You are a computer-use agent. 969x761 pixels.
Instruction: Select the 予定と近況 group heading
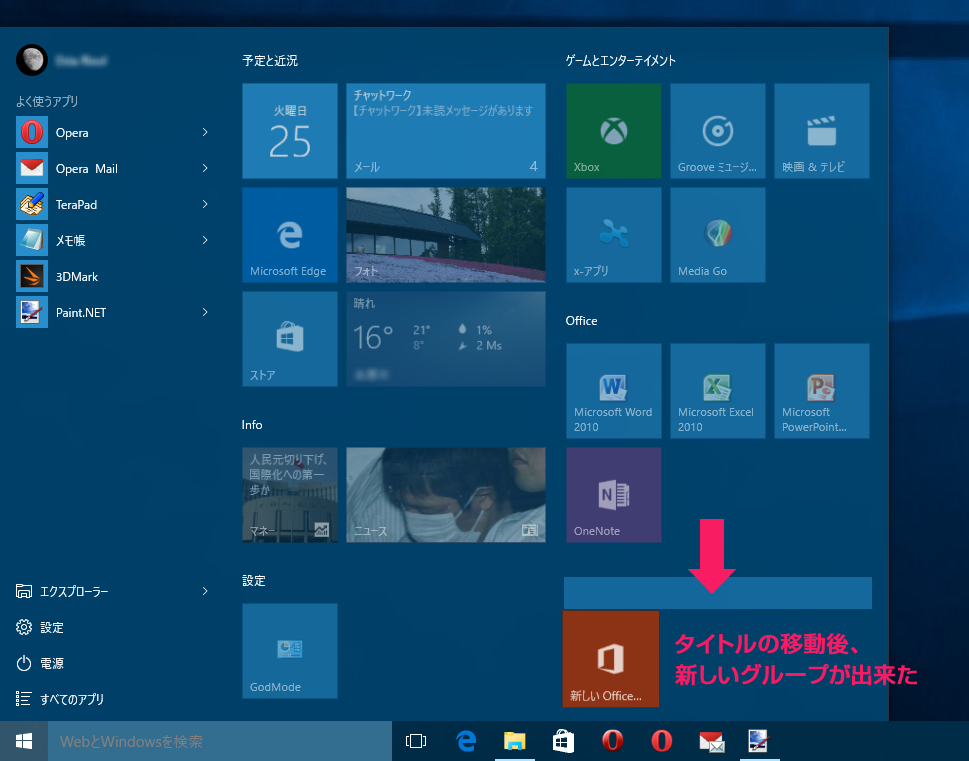(x=269, y=61)
